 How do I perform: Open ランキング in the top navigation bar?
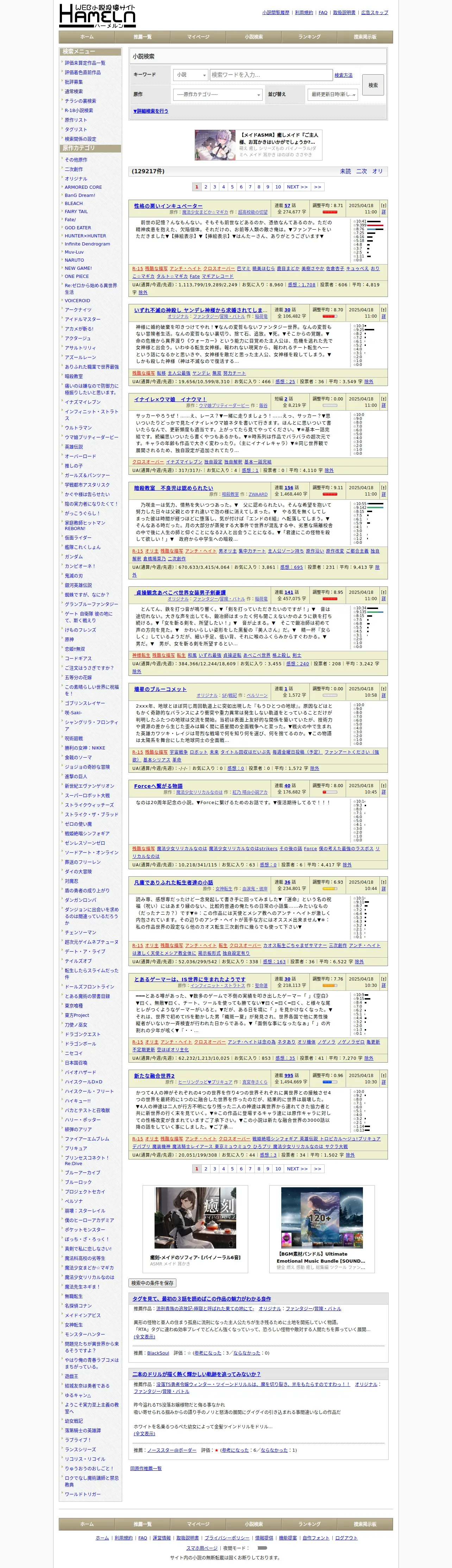click(309, 37)
